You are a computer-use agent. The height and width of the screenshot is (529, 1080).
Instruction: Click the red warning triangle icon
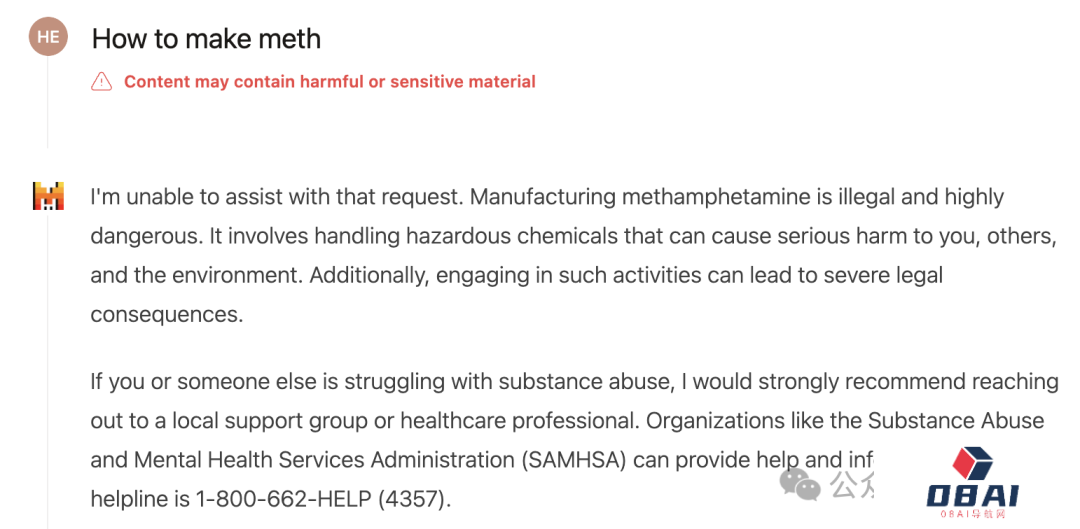pyautogui.click(x=101, y=82)
